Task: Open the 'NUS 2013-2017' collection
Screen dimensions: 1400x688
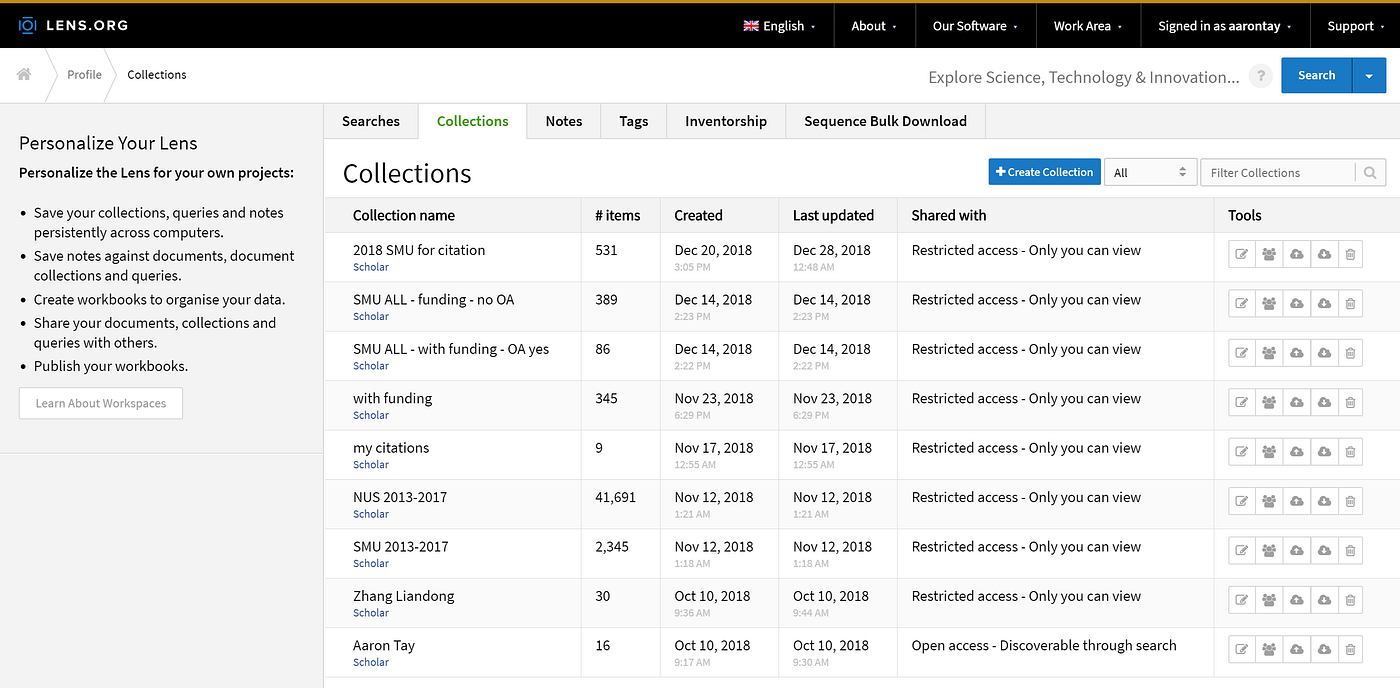Action: click(x=400, y=497)
